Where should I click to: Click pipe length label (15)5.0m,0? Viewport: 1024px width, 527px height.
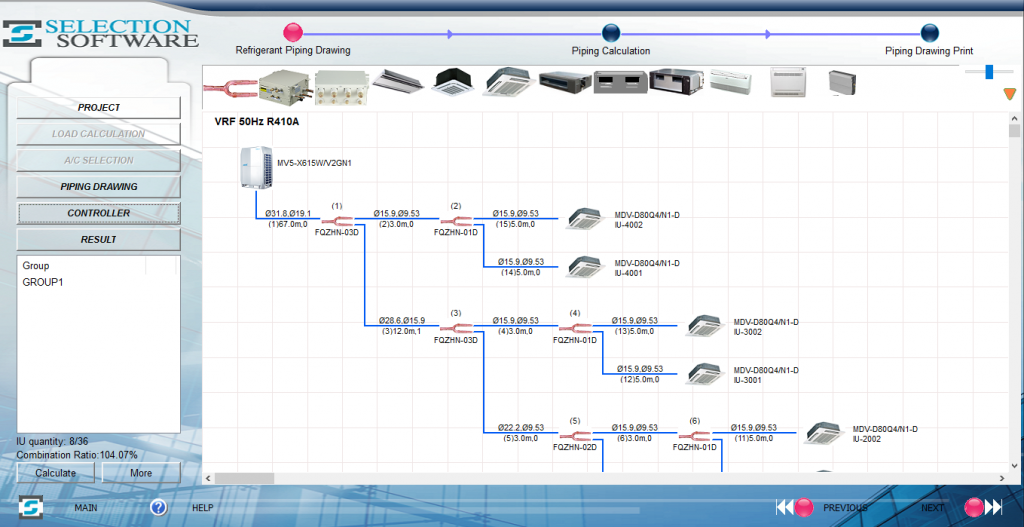point(515,224)
